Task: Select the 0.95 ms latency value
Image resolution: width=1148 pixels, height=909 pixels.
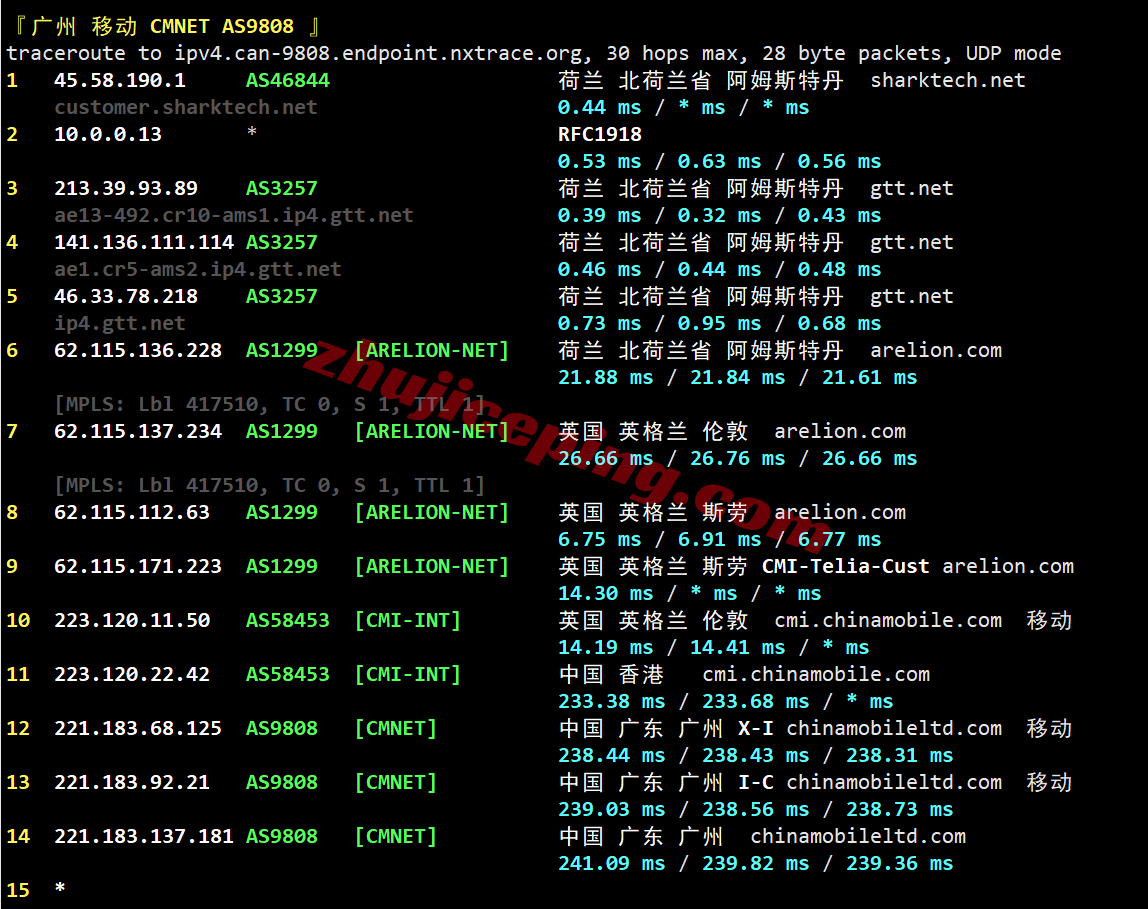Action: 720,324
